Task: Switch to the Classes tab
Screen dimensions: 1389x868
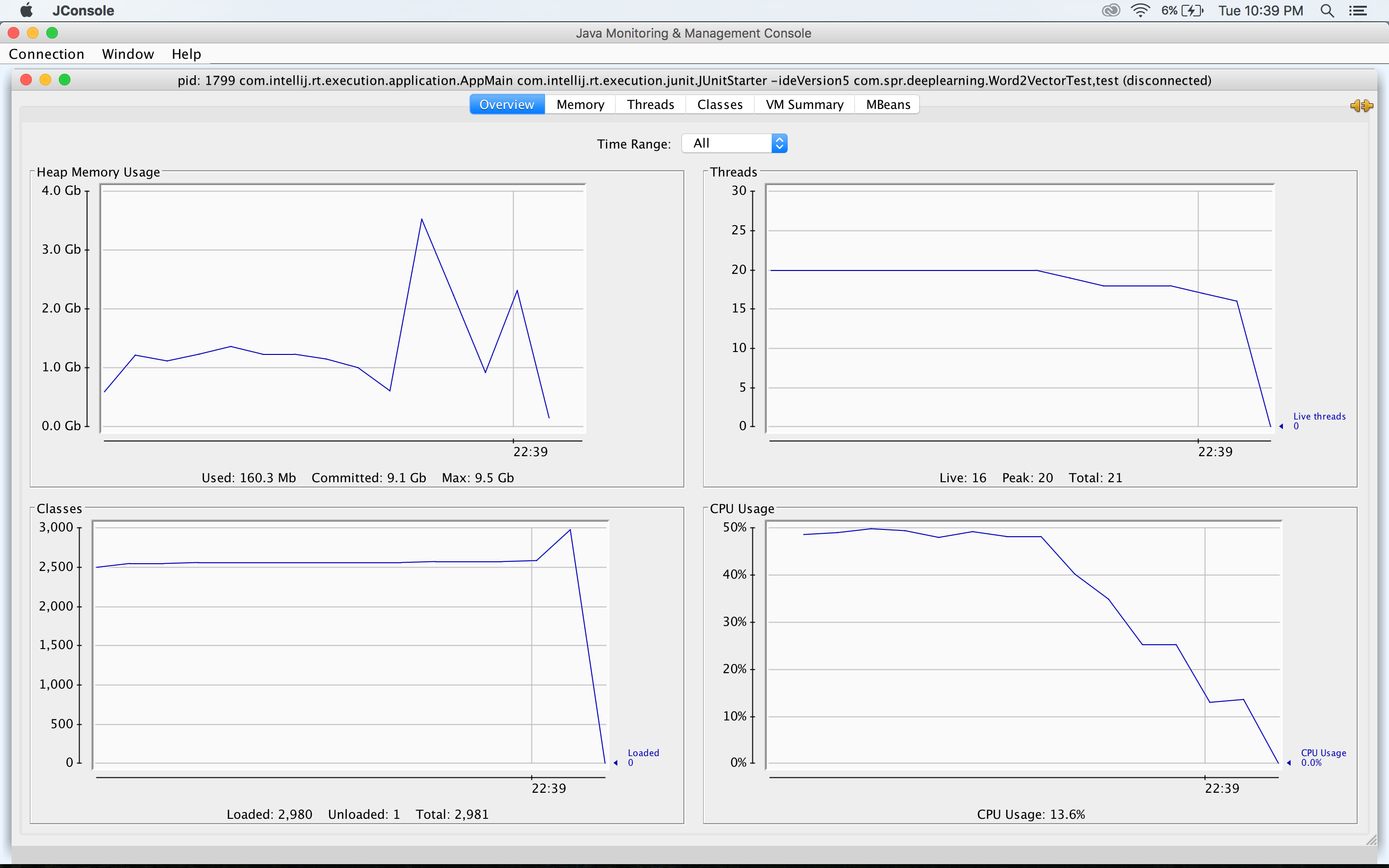Action: pyautogui.click(x=720, y=105)
